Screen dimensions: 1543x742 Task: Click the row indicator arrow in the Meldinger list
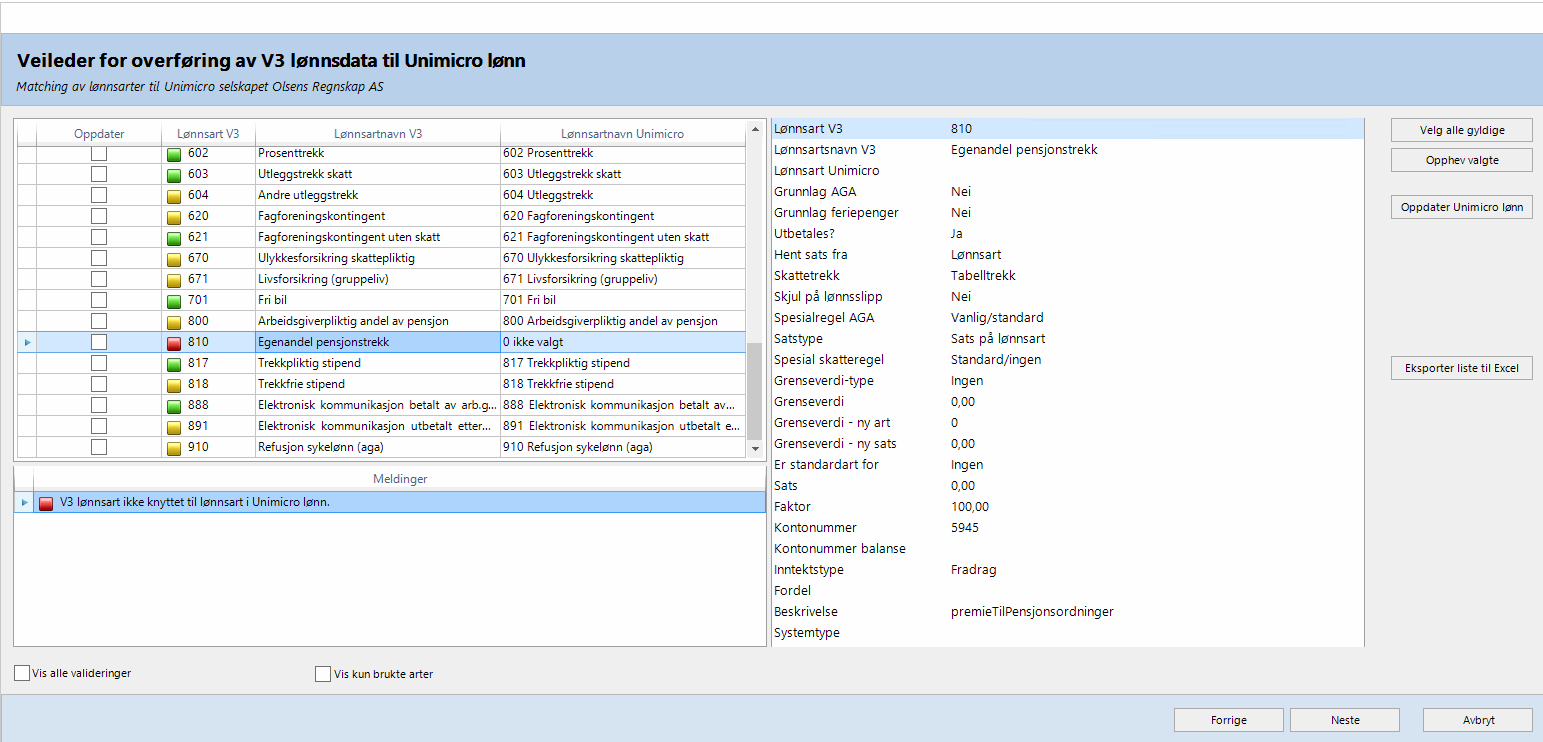25,502
